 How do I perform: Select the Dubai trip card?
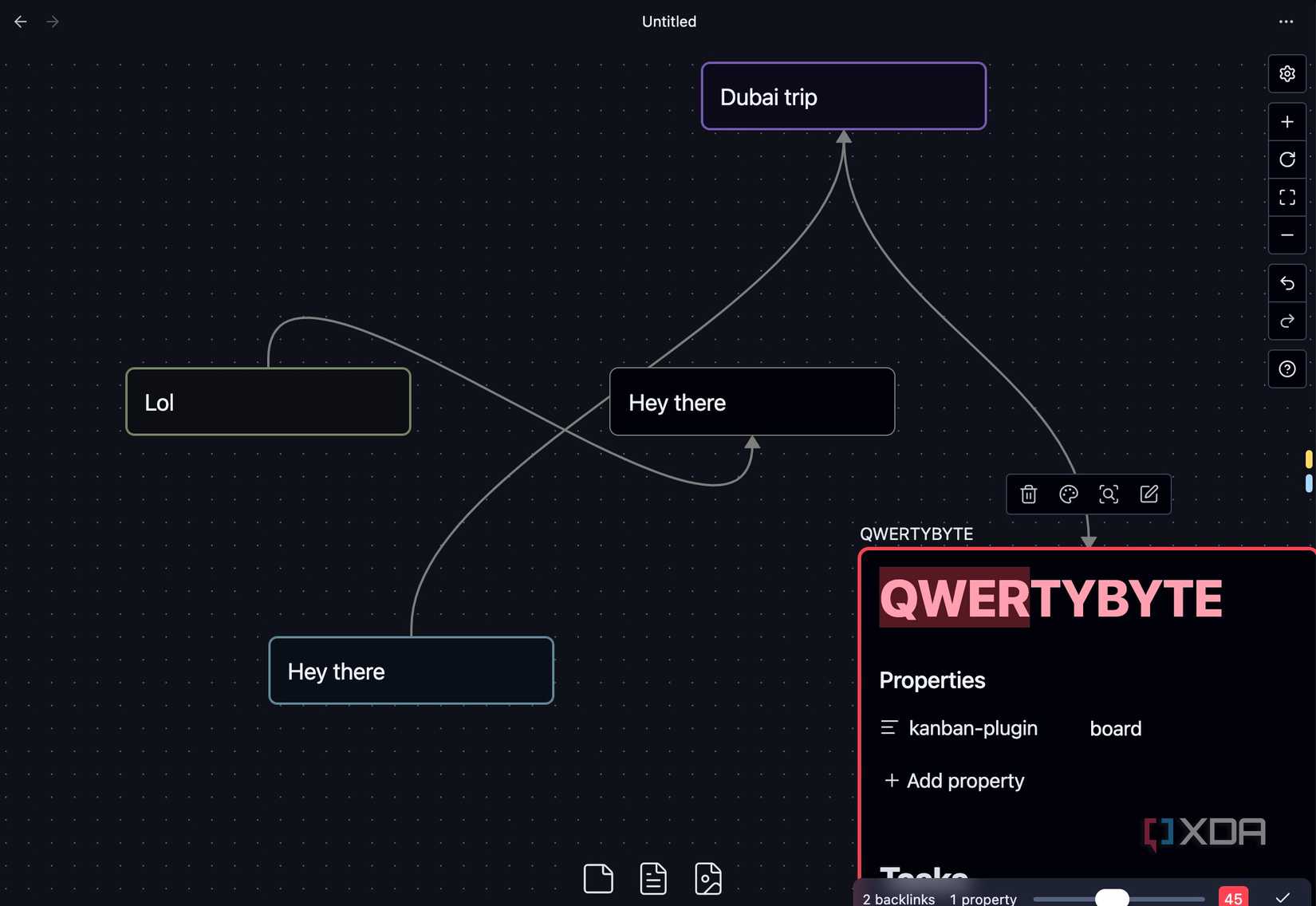(x=844, y=97)
